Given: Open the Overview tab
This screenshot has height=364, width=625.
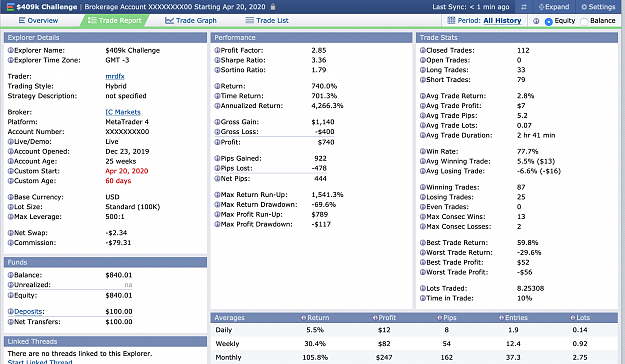Looking at the screenshot, I should tap(38, 20).
